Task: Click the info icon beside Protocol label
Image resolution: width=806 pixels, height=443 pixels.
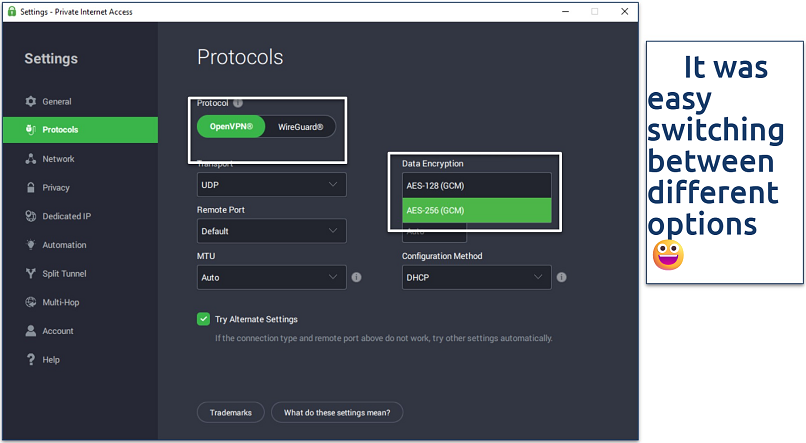Action: click(x=237, y=103)
